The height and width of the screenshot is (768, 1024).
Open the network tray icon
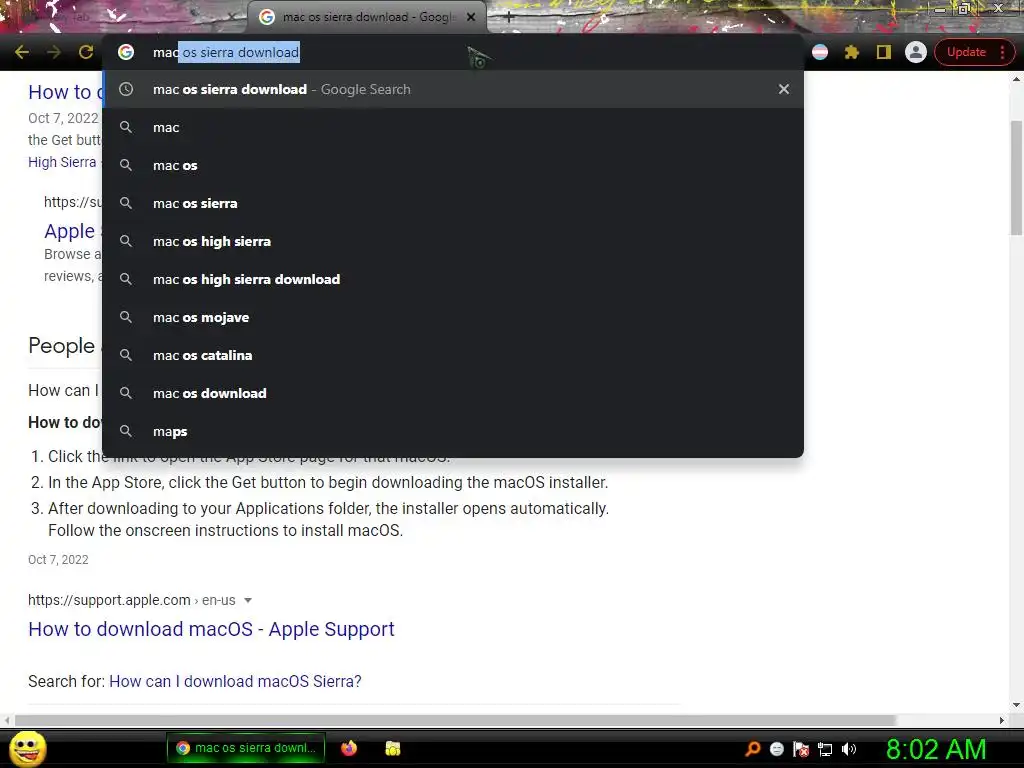pos(825,749)
